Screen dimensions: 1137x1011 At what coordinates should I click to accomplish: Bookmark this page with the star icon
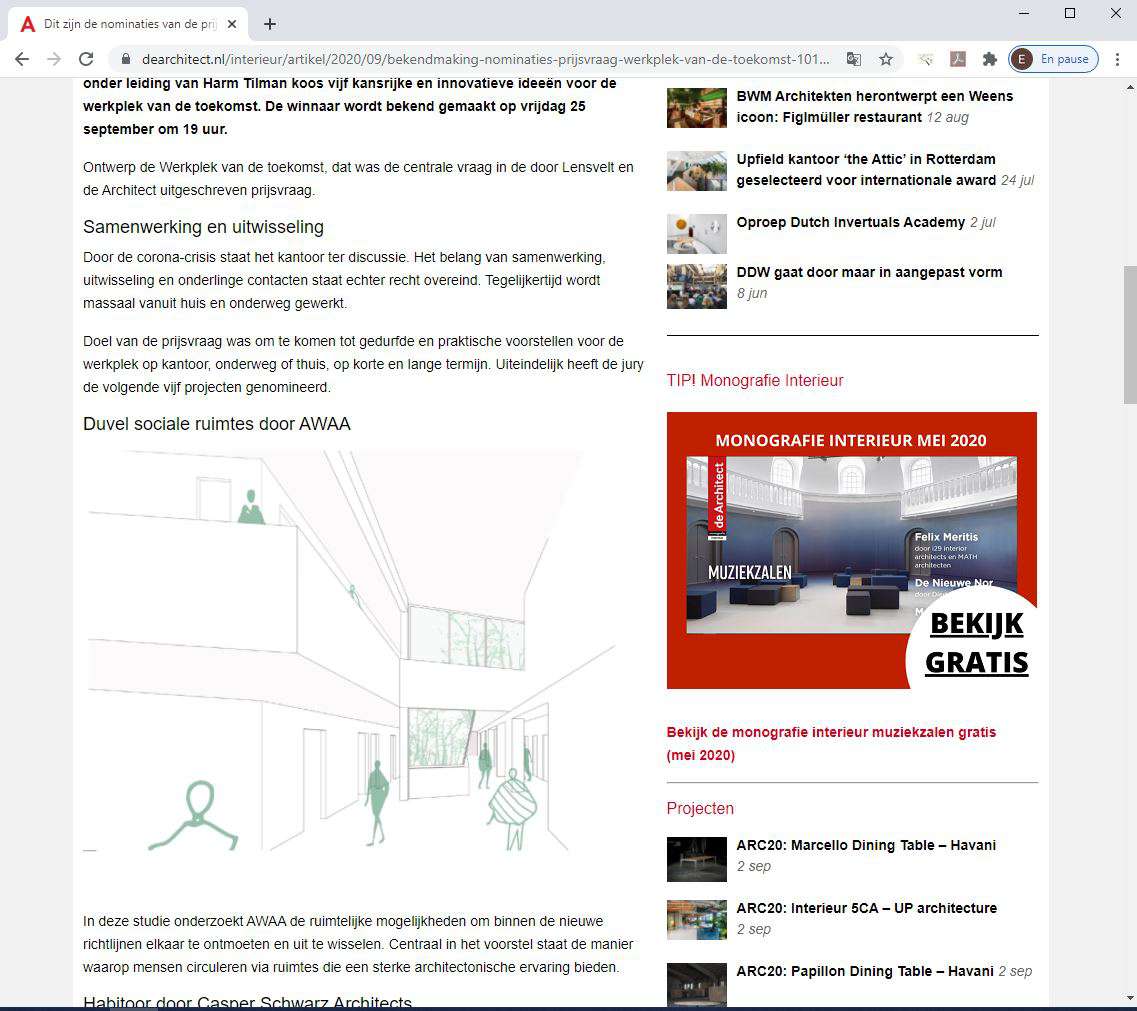pos(885,59)
